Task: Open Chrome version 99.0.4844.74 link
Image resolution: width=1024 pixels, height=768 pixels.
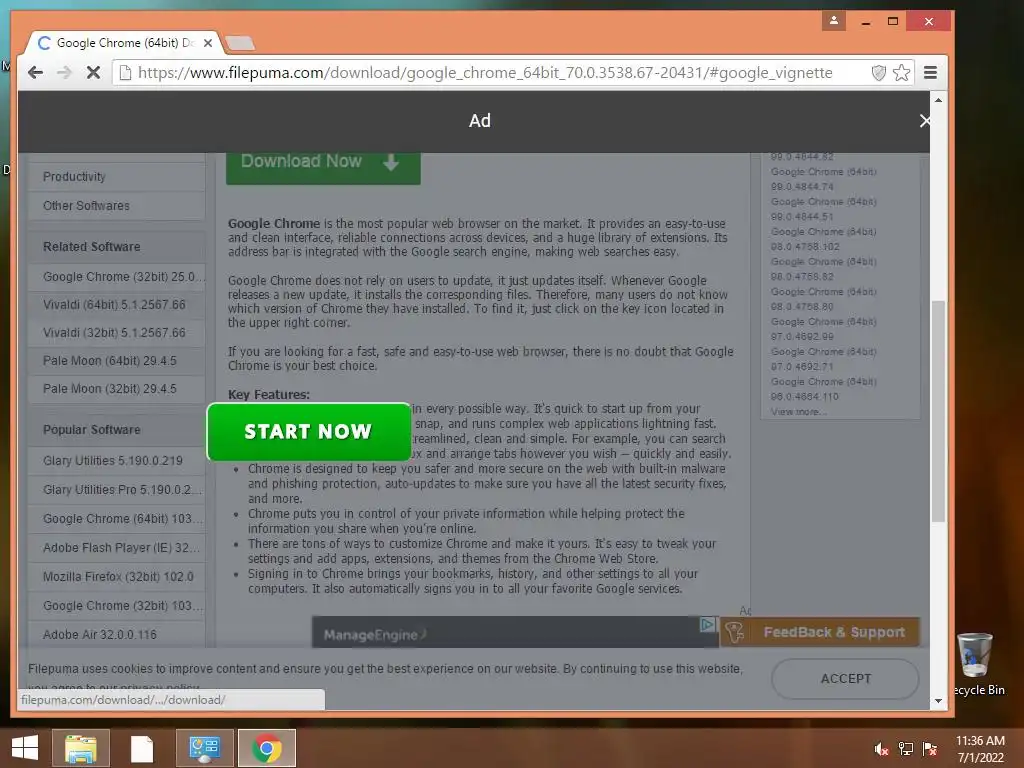Action: pyautogui.click(x=823, y=179)
